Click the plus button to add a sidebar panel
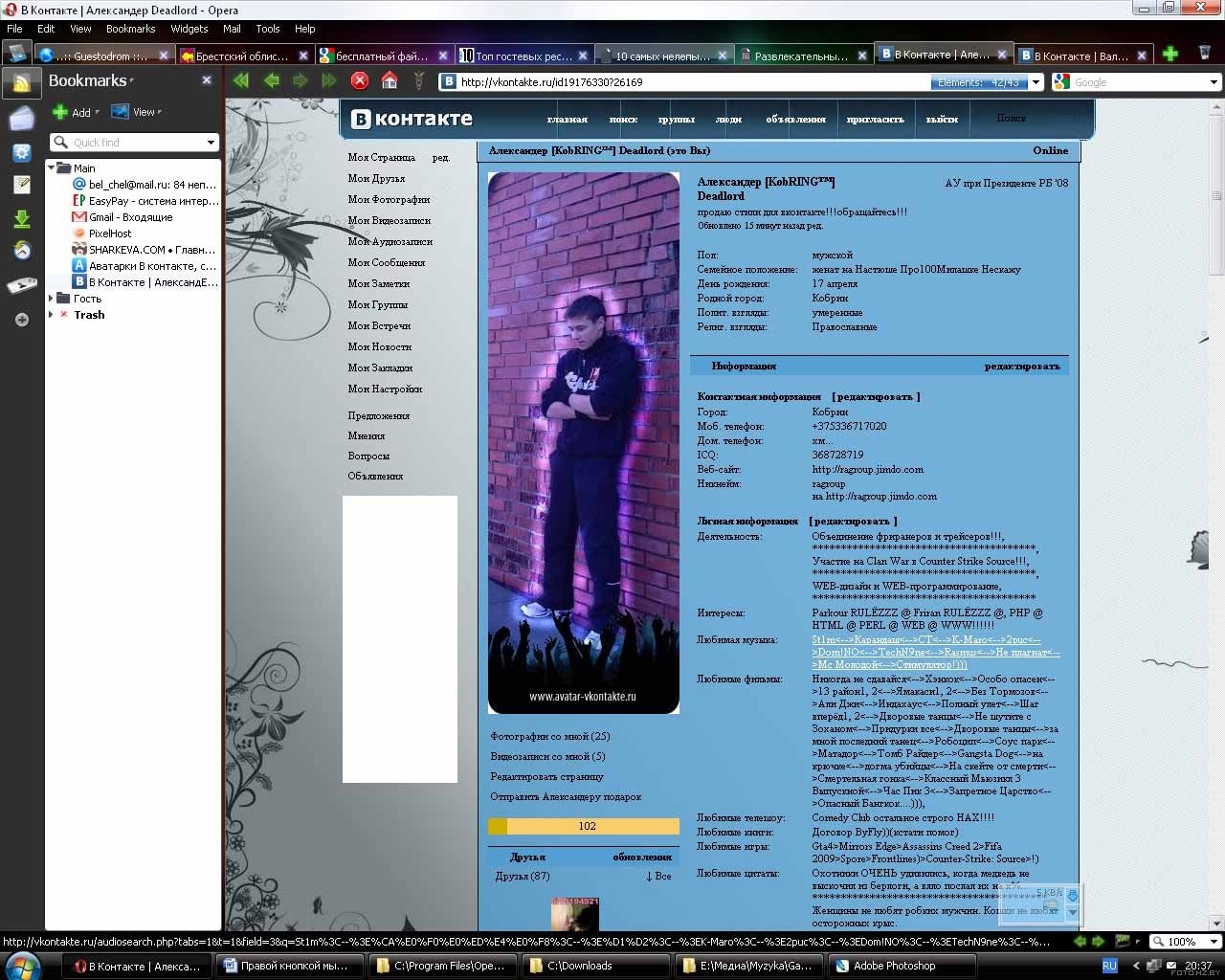 pos(21,320)
